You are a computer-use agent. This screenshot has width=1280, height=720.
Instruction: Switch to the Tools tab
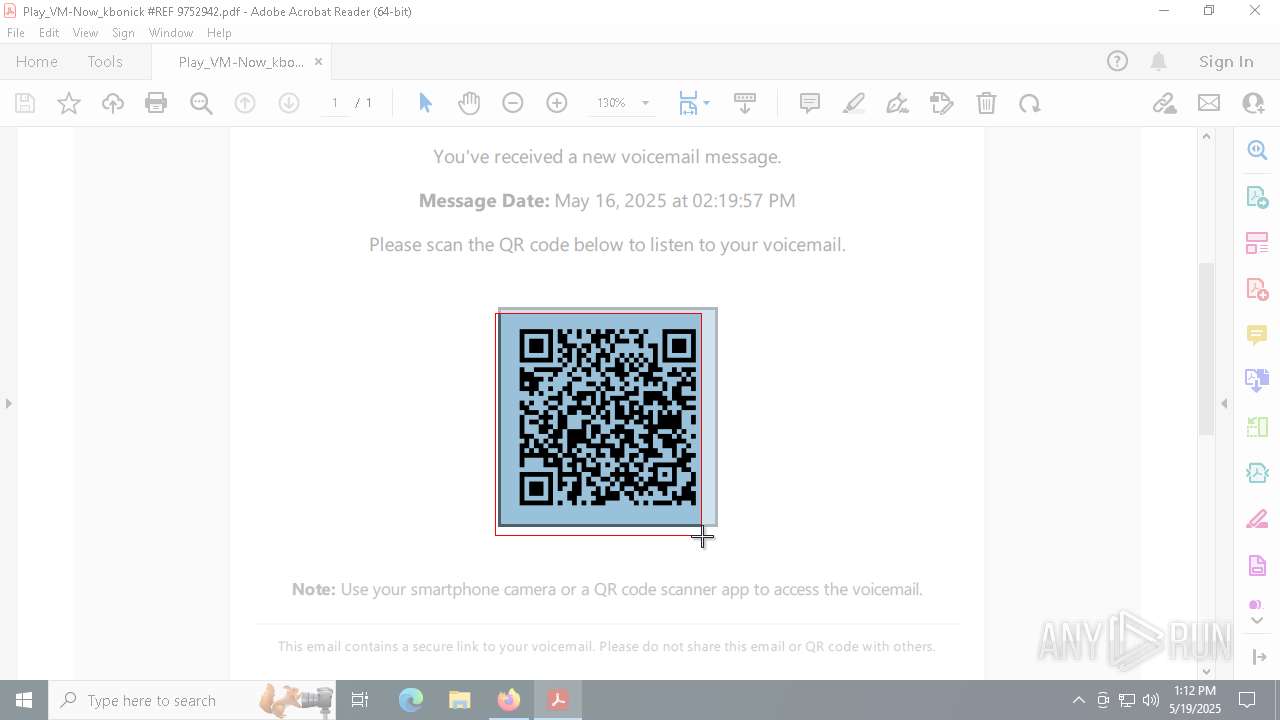click(105, 62)
